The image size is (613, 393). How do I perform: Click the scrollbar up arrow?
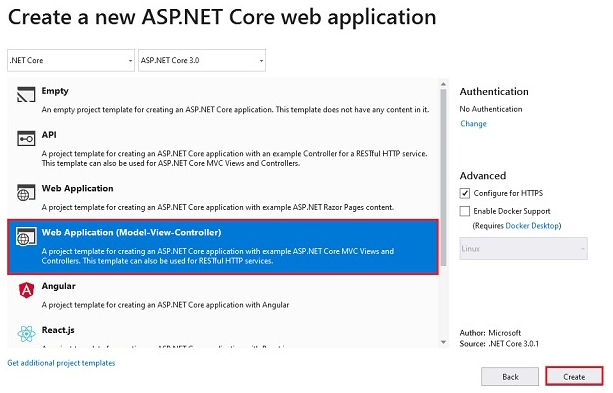coord(443,84)
